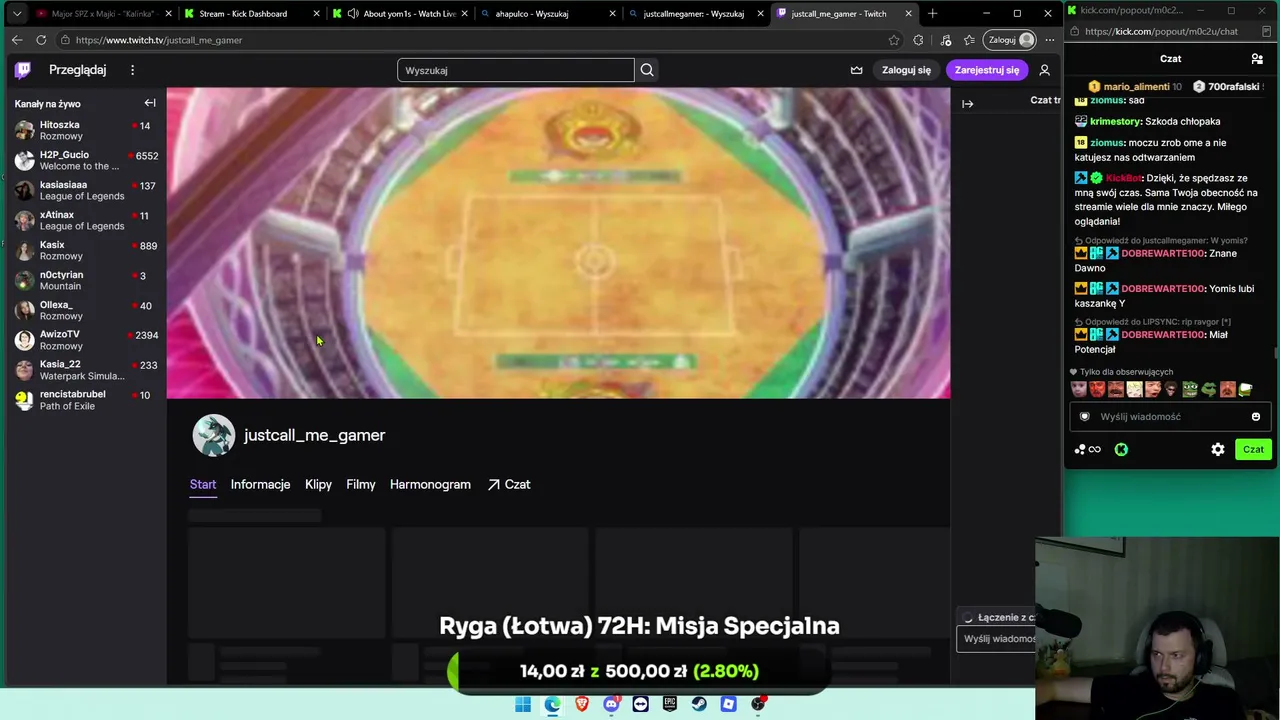This screenshot has width=1280, height=720.
Task: Click the Twitch Wyszukaj search field
Action: click(515, 70)
